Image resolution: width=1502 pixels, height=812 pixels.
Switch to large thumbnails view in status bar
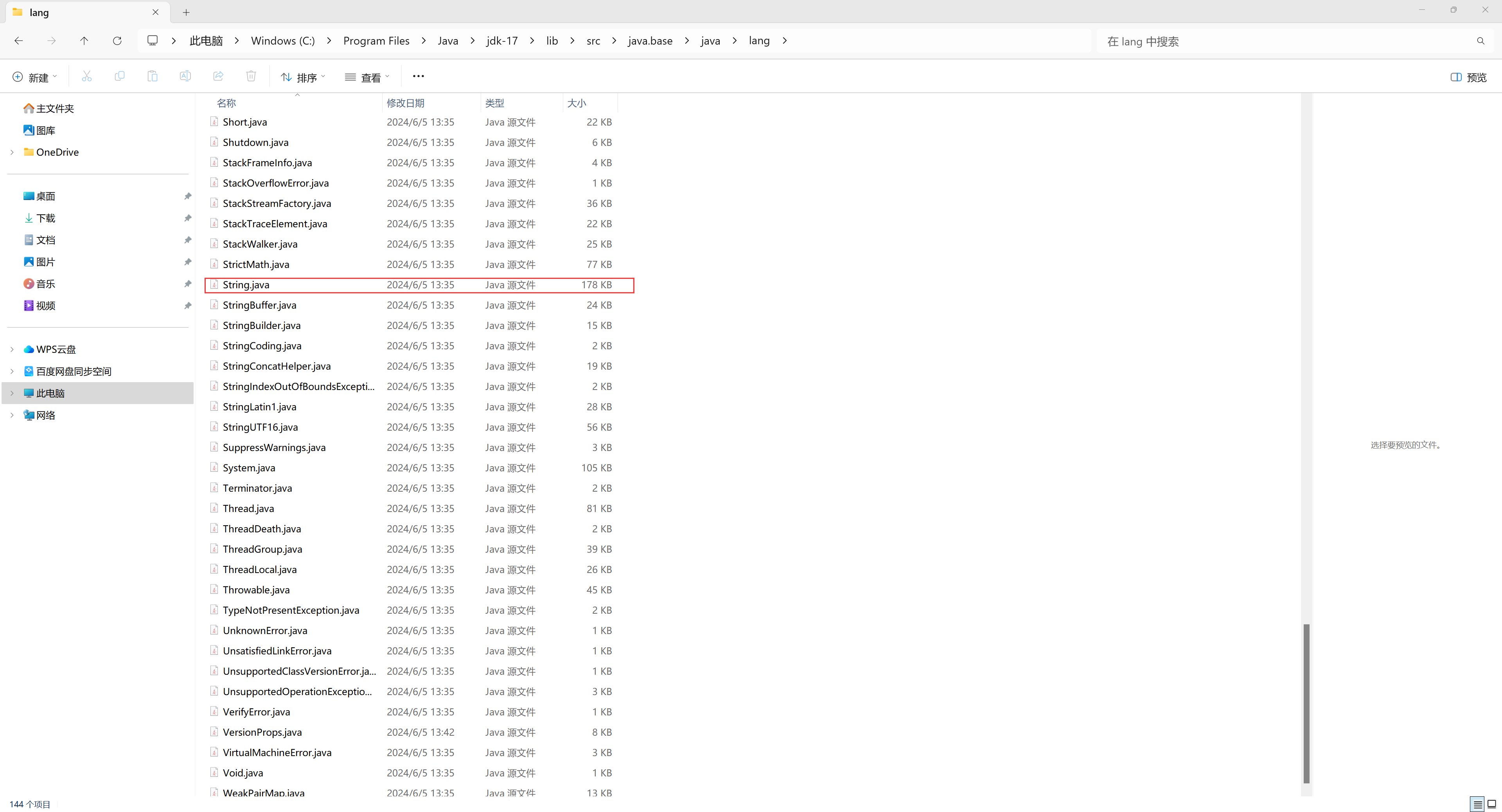coord(1491,805)
